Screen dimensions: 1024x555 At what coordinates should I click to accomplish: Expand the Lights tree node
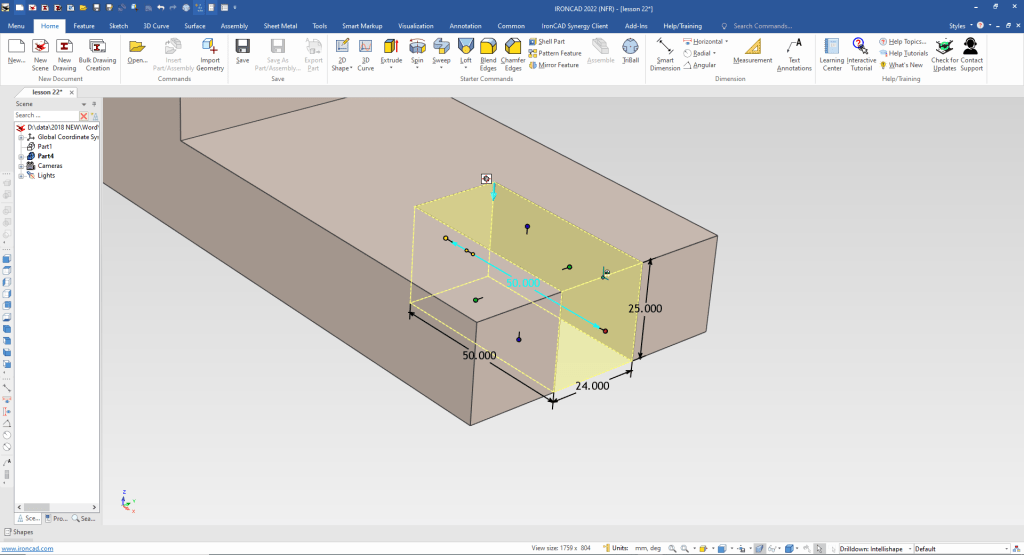(x=20, y=176)
